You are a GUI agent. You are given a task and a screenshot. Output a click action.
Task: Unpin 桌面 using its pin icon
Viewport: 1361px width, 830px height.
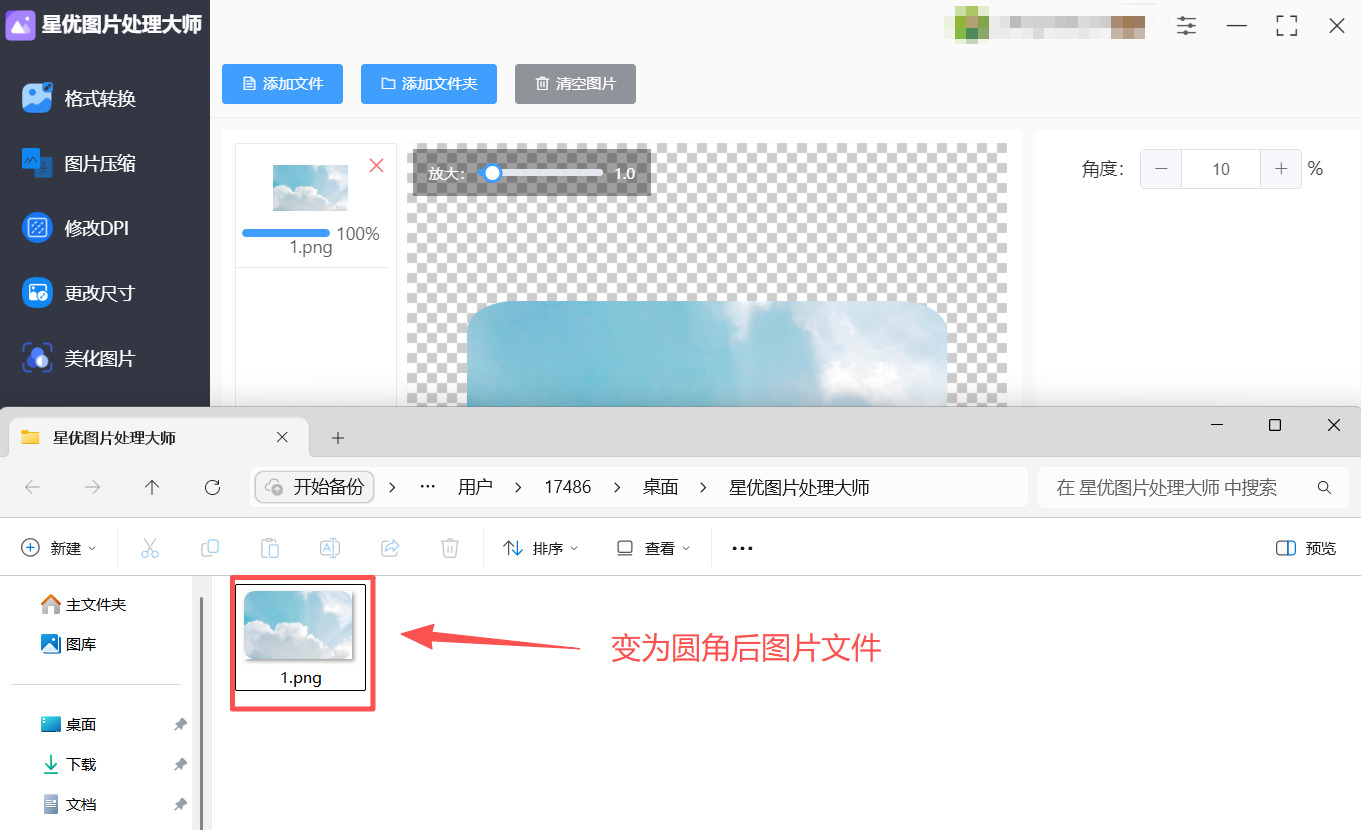coord(180,724)
